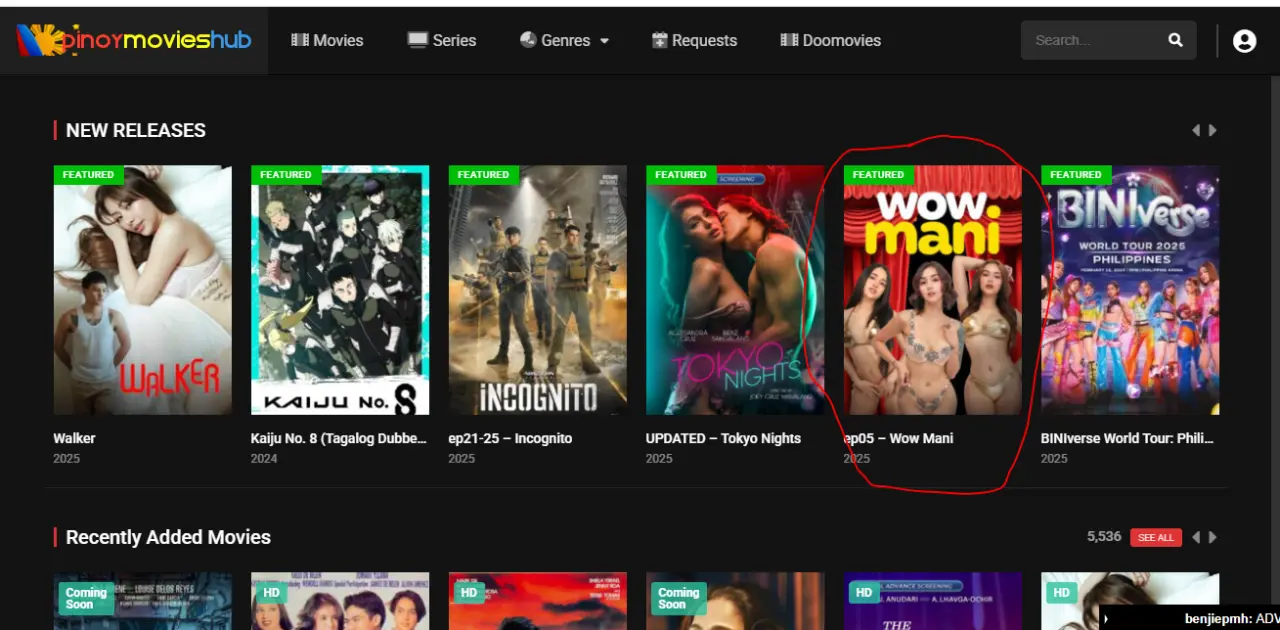Click 'Kaiju No. 8 (Tagalog Dubbe...' title
The image size is (1280, 630).
[339, 438]
